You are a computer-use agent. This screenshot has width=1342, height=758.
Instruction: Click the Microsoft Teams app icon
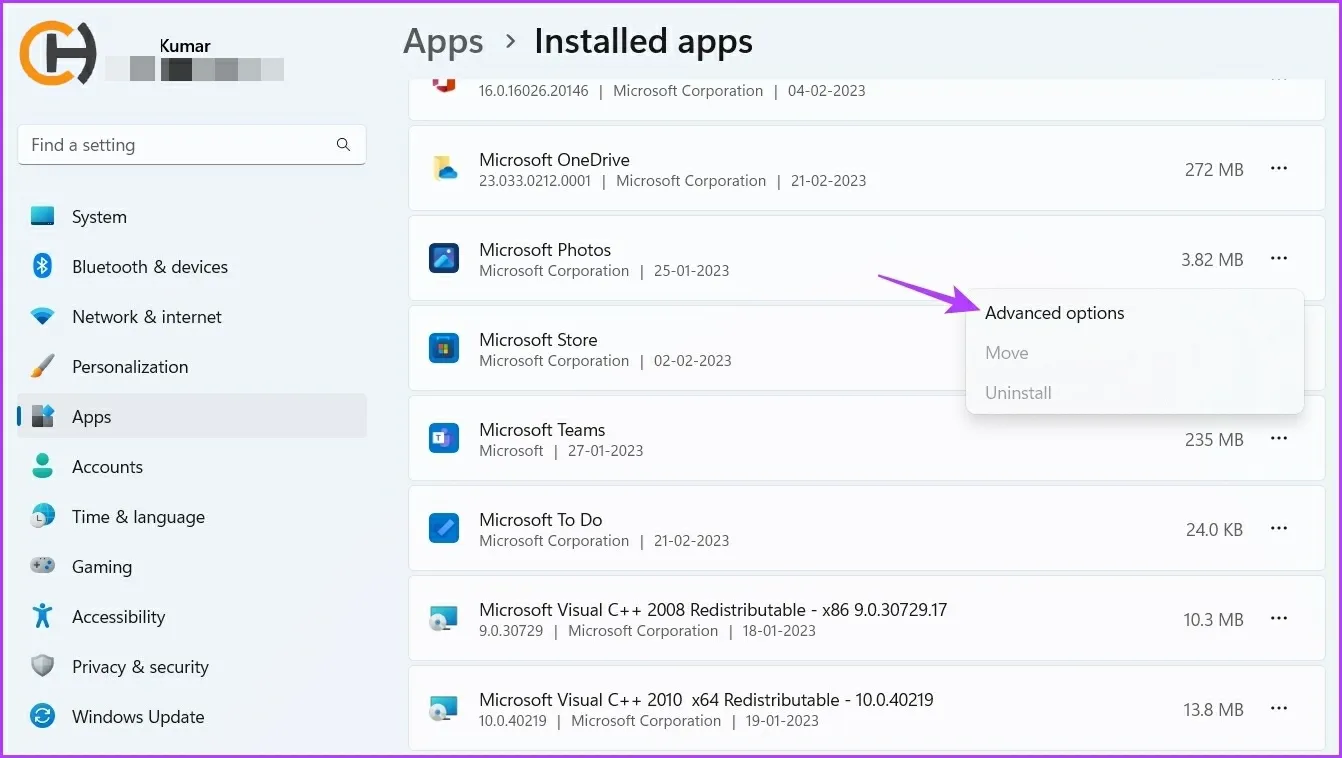click(444, 439)
